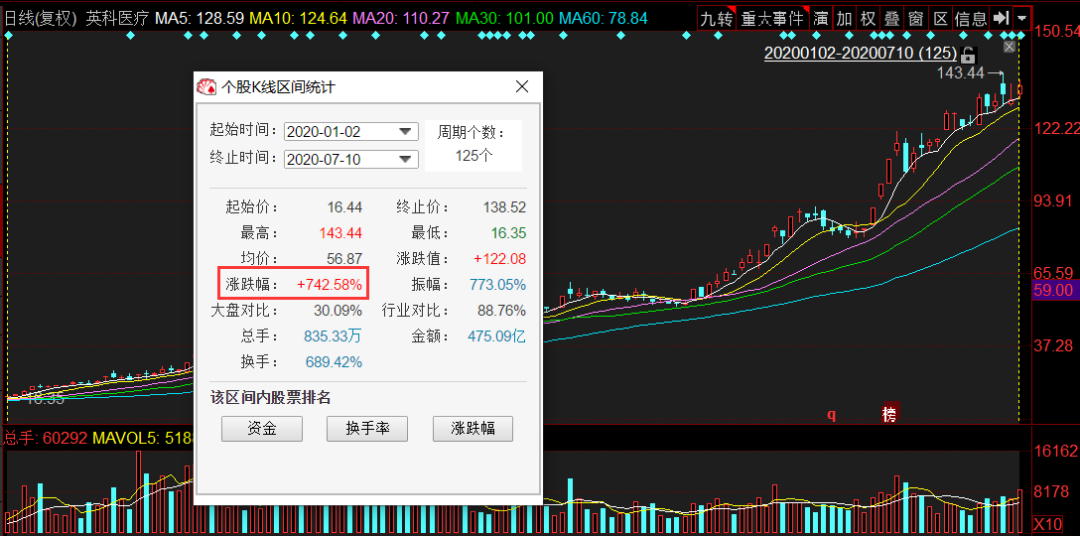Click the red q marker on chart
Screen dimensions: 1080x536
click(x=831, y=415)
